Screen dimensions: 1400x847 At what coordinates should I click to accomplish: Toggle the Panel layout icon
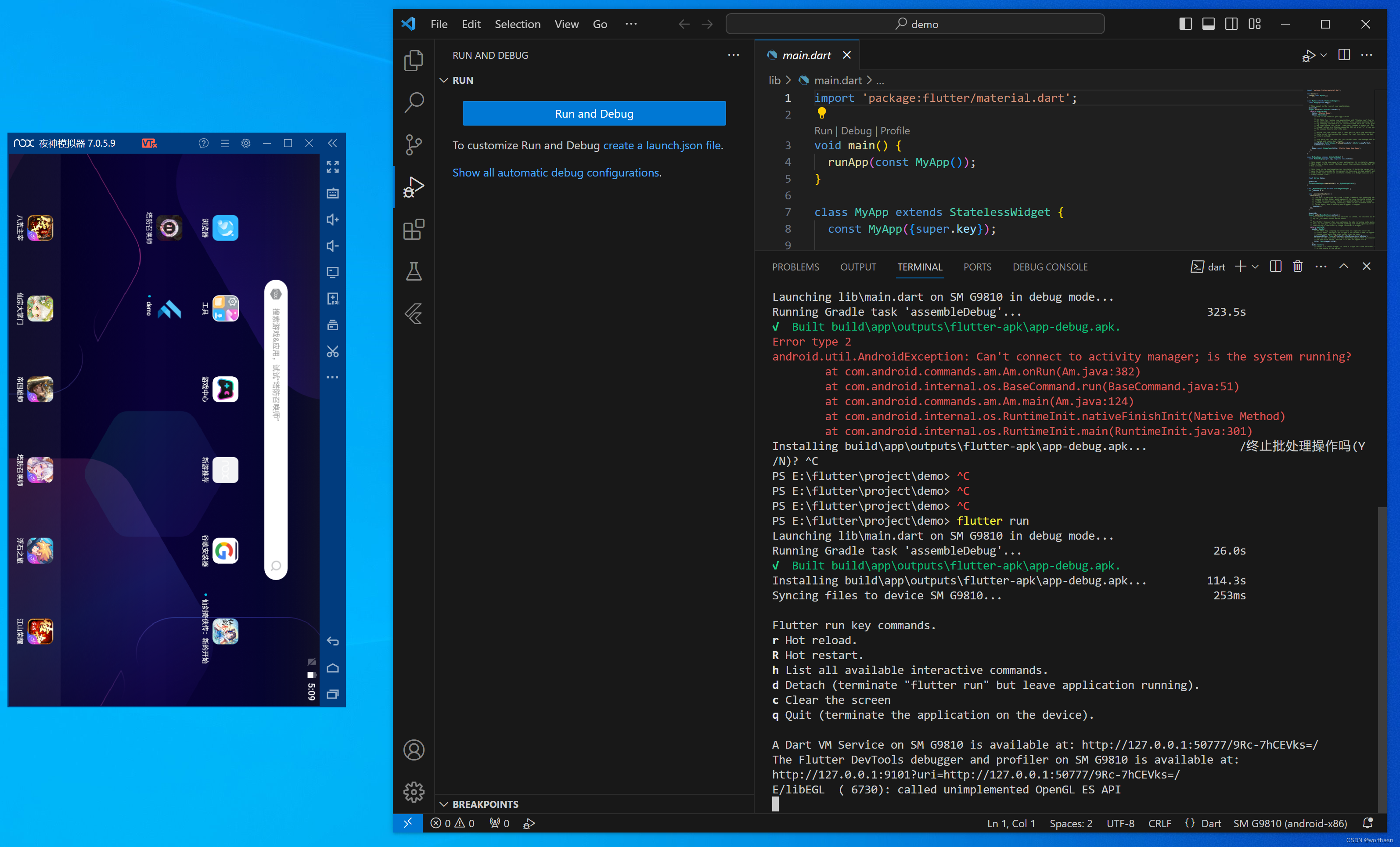1208,24
